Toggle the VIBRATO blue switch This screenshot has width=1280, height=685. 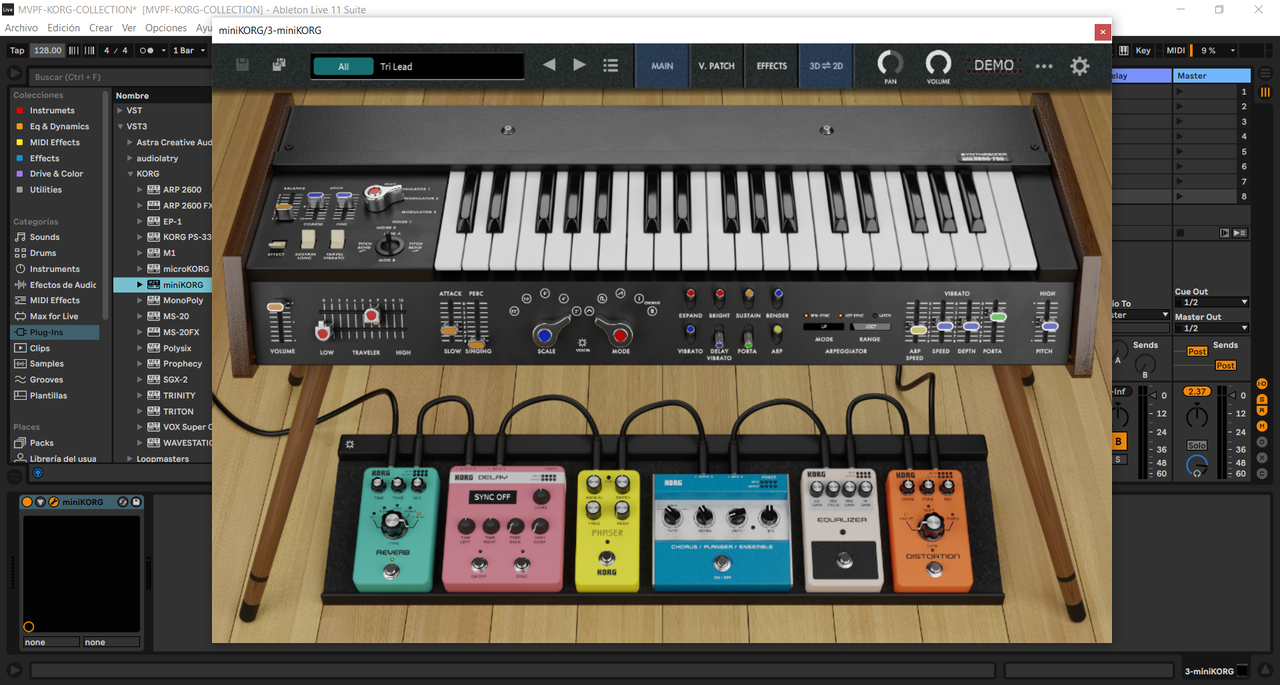pyautogui.click(x=689, y=331)
